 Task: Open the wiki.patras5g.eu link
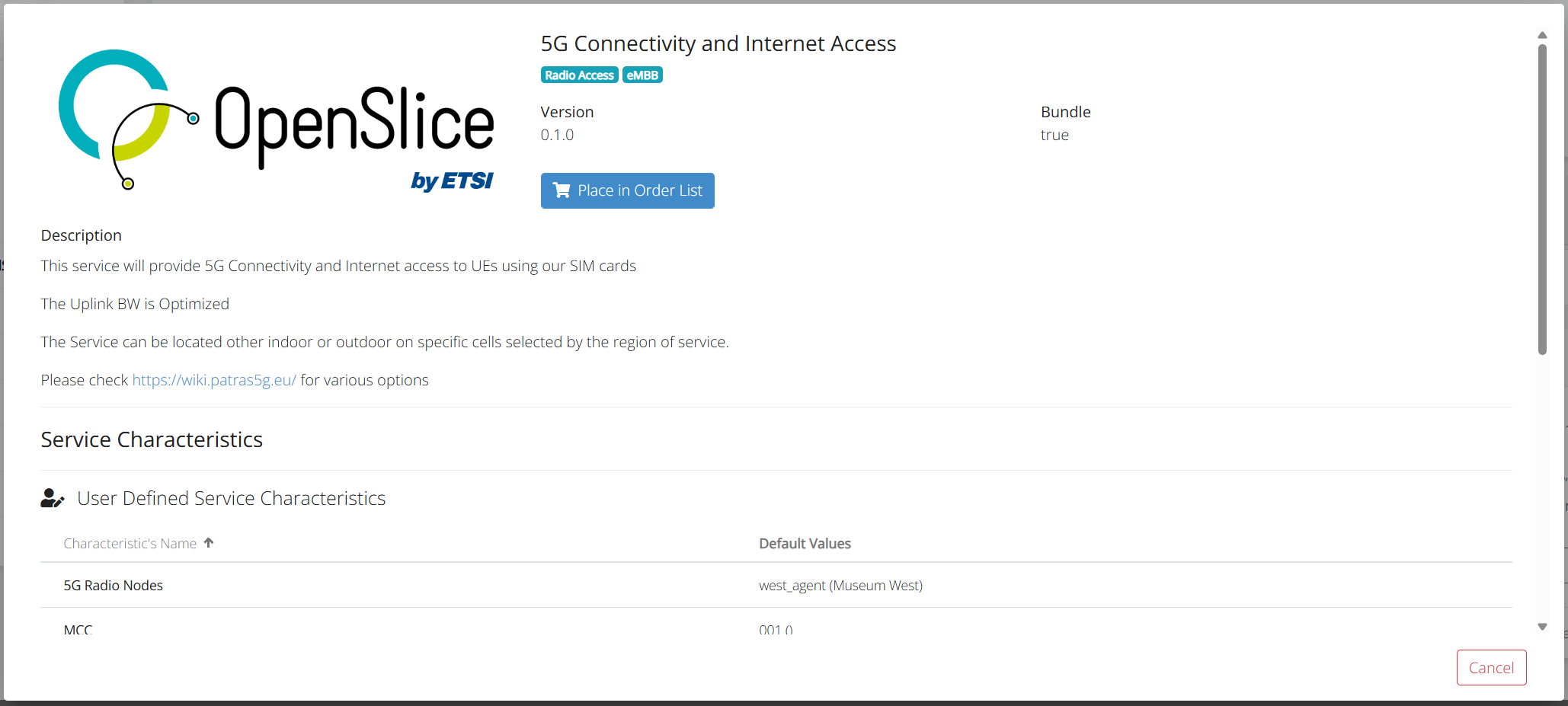tap(214, 380)
